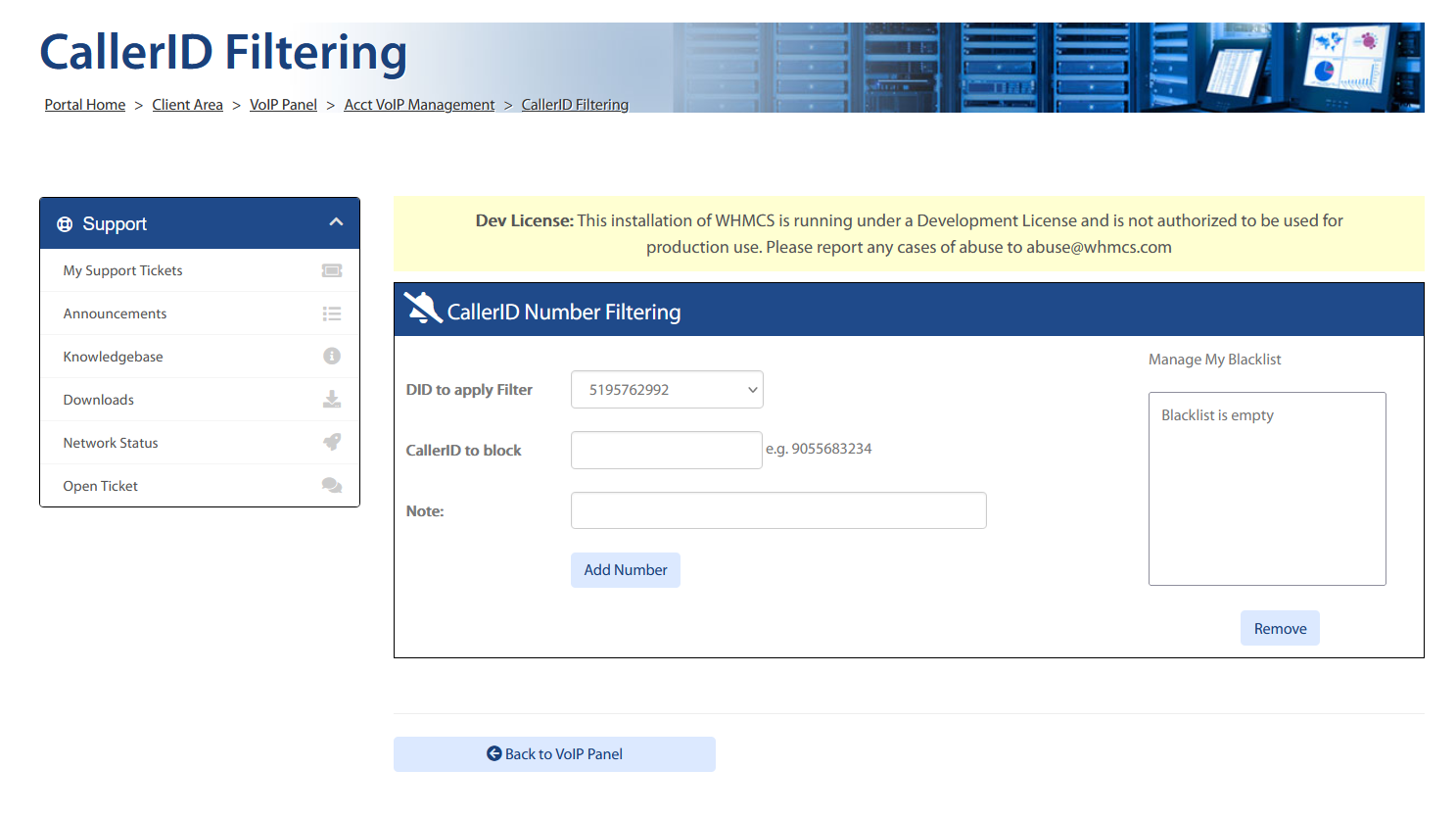Image resolution: width=1456 pixels, height=818 pixels.
Task: Click the CallerID Filtering breadcrumb link
Action: click(575, 105)
